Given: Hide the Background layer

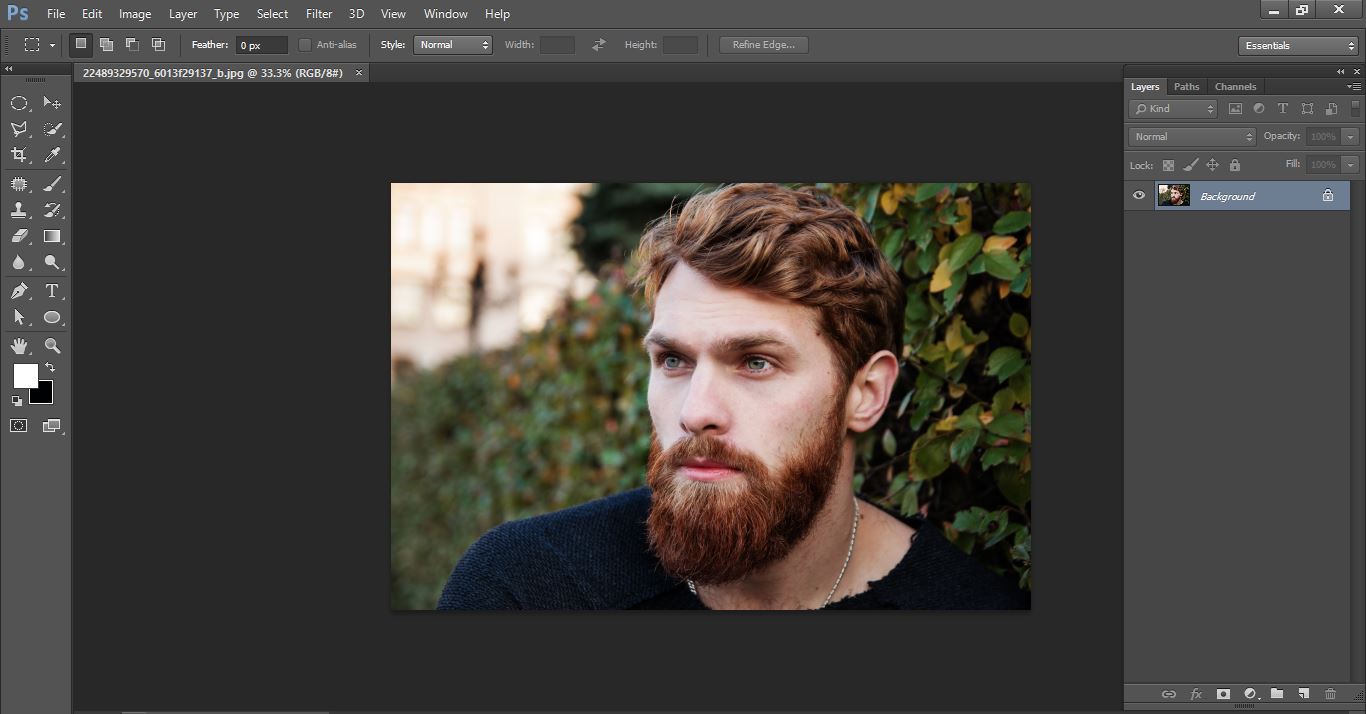Looking at the screenshot, I should [x=1138, y=195].
